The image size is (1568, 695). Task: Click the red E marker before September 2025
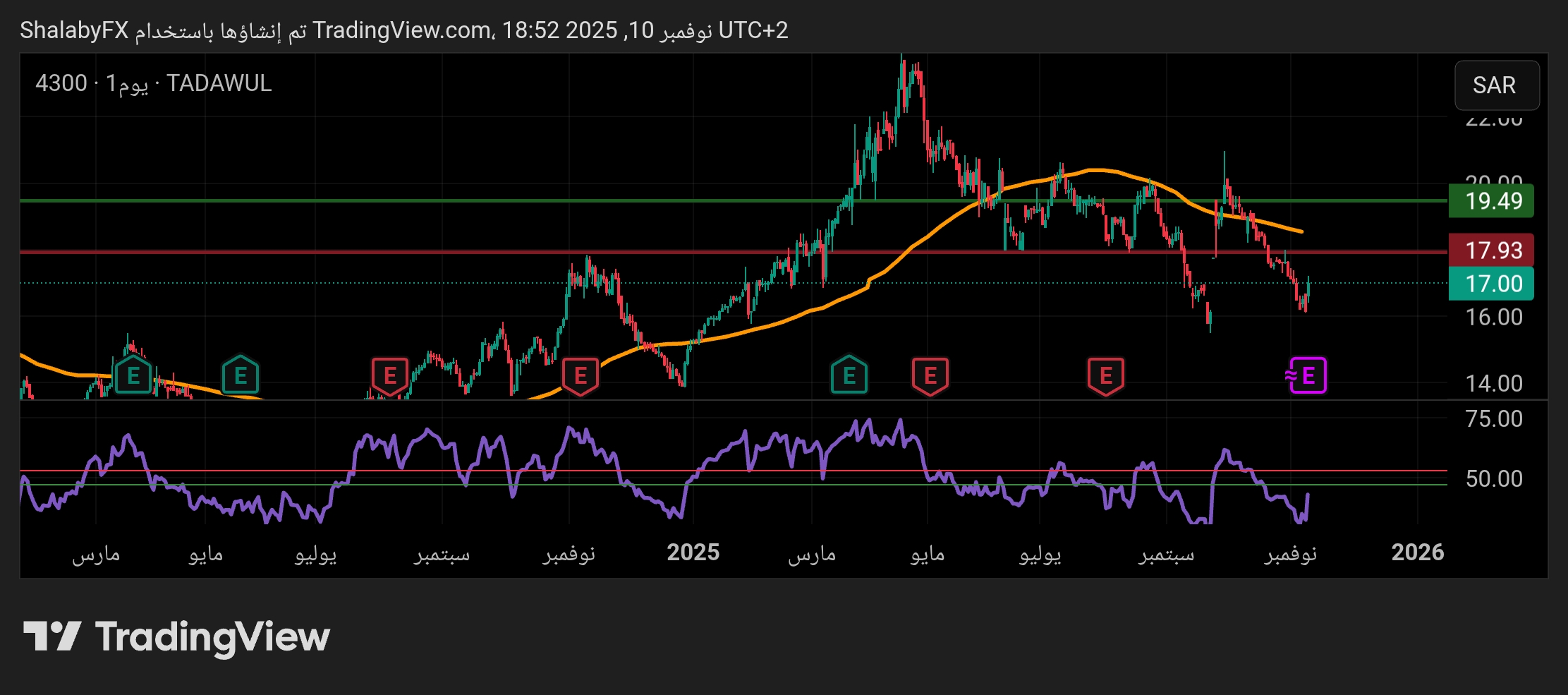click(x=1105, y=375)
